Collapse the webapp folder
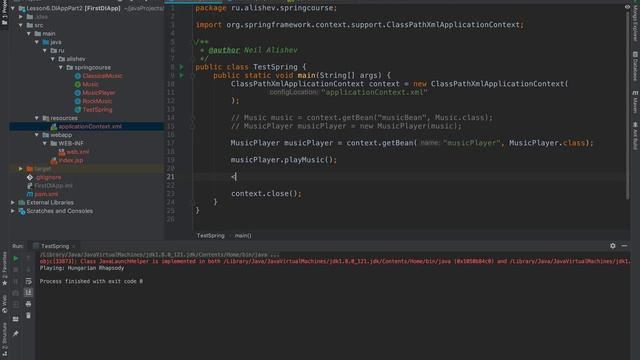The height and width of the screenshot is (360, 640). [37, 135]
